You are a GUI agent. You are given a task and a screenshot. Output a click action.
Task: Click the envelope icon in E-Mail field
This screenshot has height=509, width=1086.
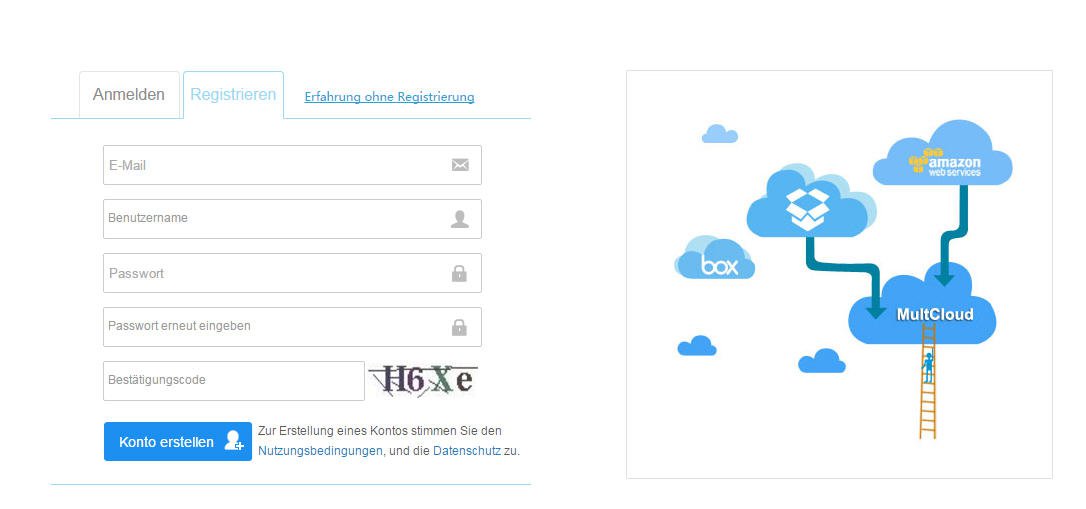460,165
